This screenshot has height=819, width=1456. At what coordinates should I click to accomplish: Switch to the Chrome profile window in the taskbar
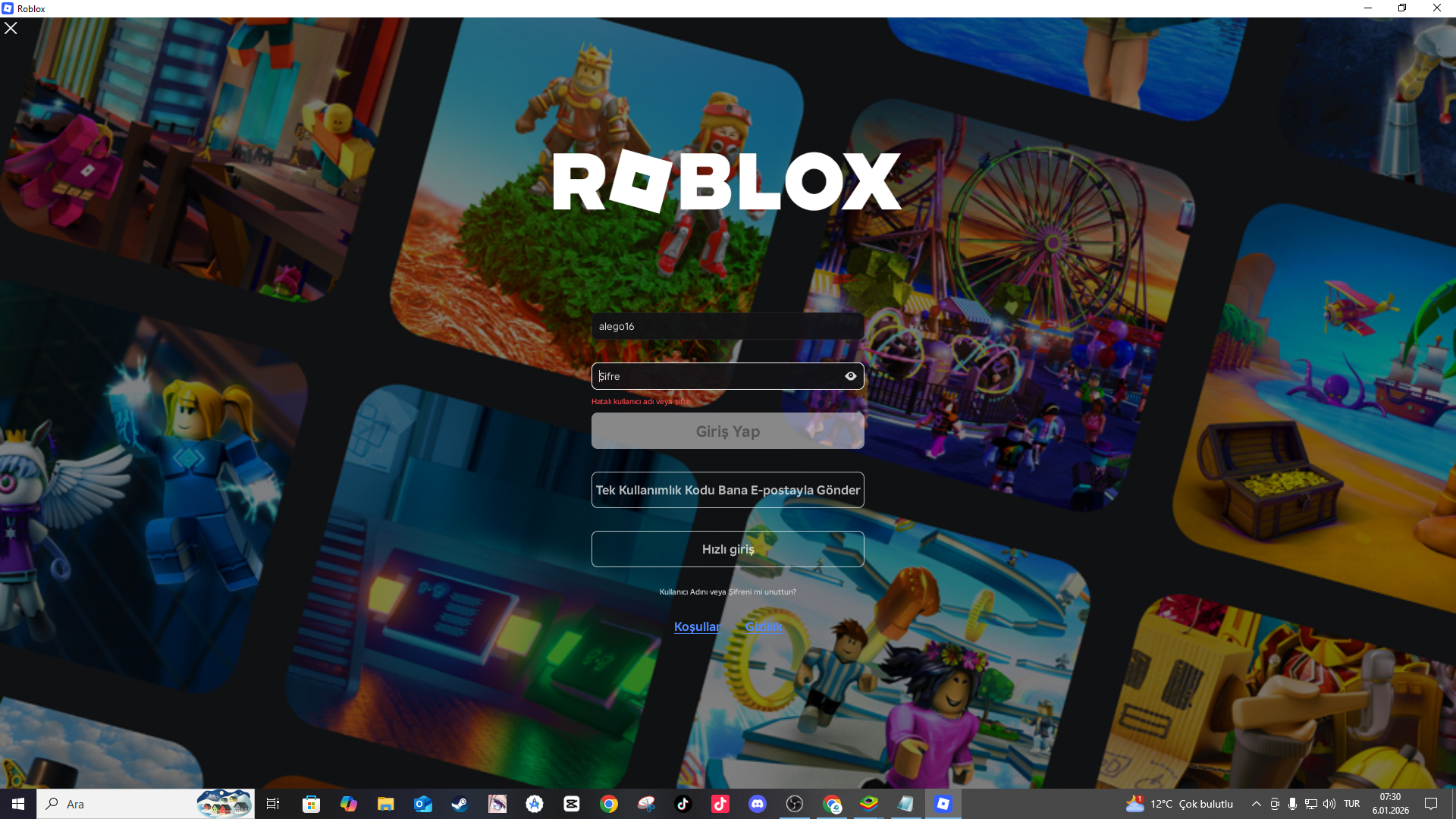[832, 804]
